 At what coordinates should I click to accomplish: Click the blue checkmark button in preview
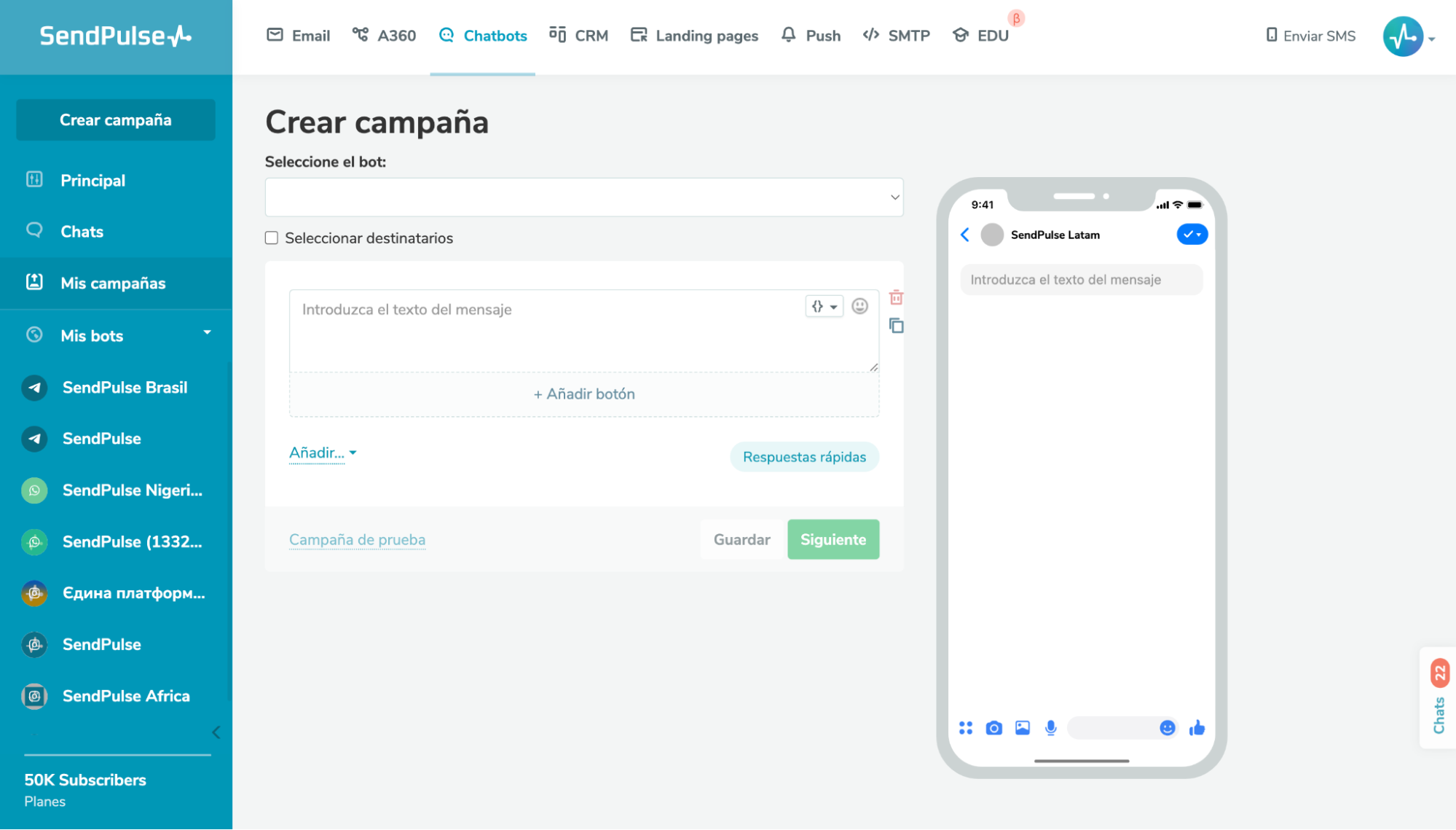point(1192,235)
